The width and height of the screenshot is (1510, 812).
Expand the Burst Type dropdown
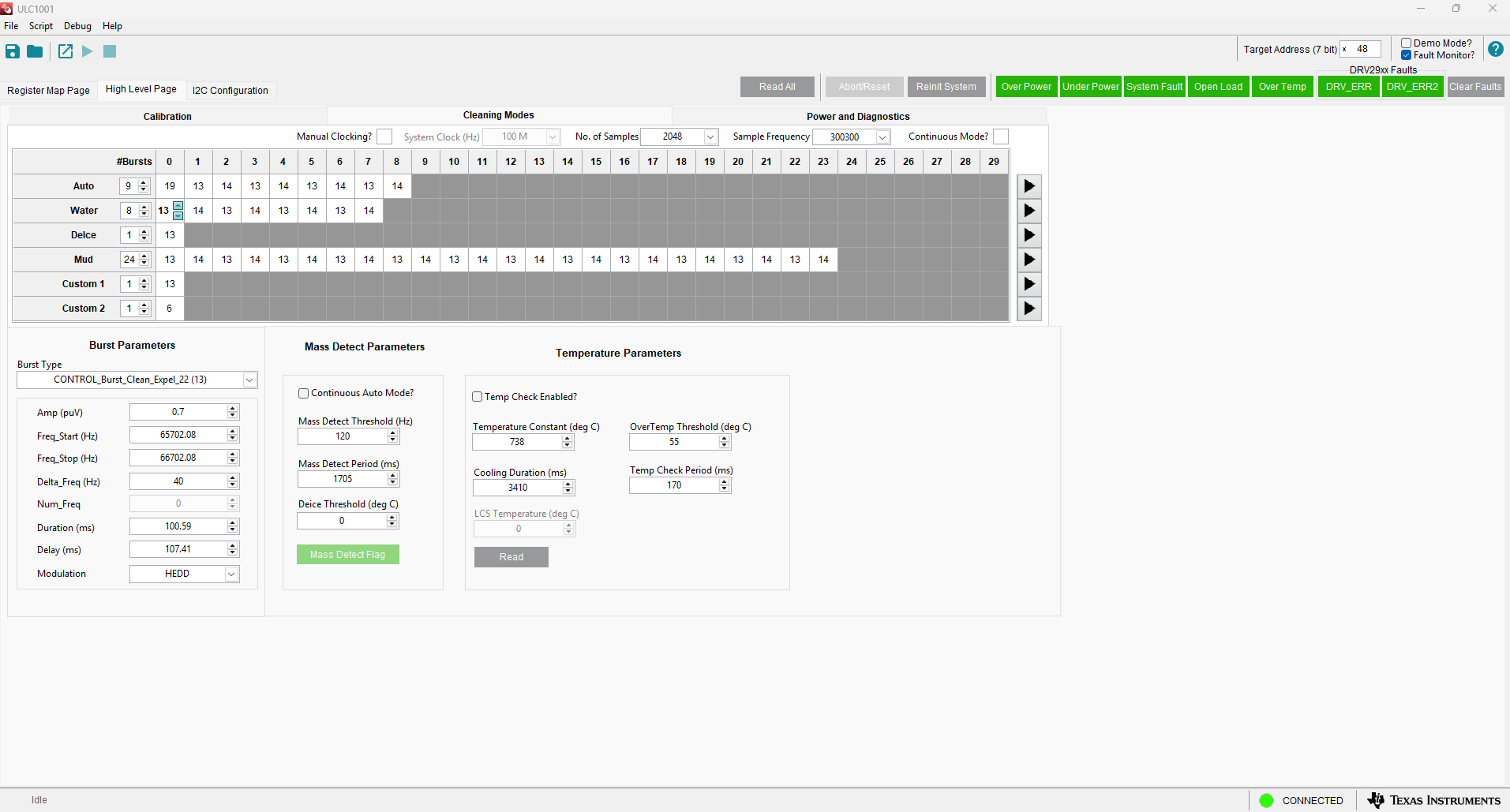point(249,380)
